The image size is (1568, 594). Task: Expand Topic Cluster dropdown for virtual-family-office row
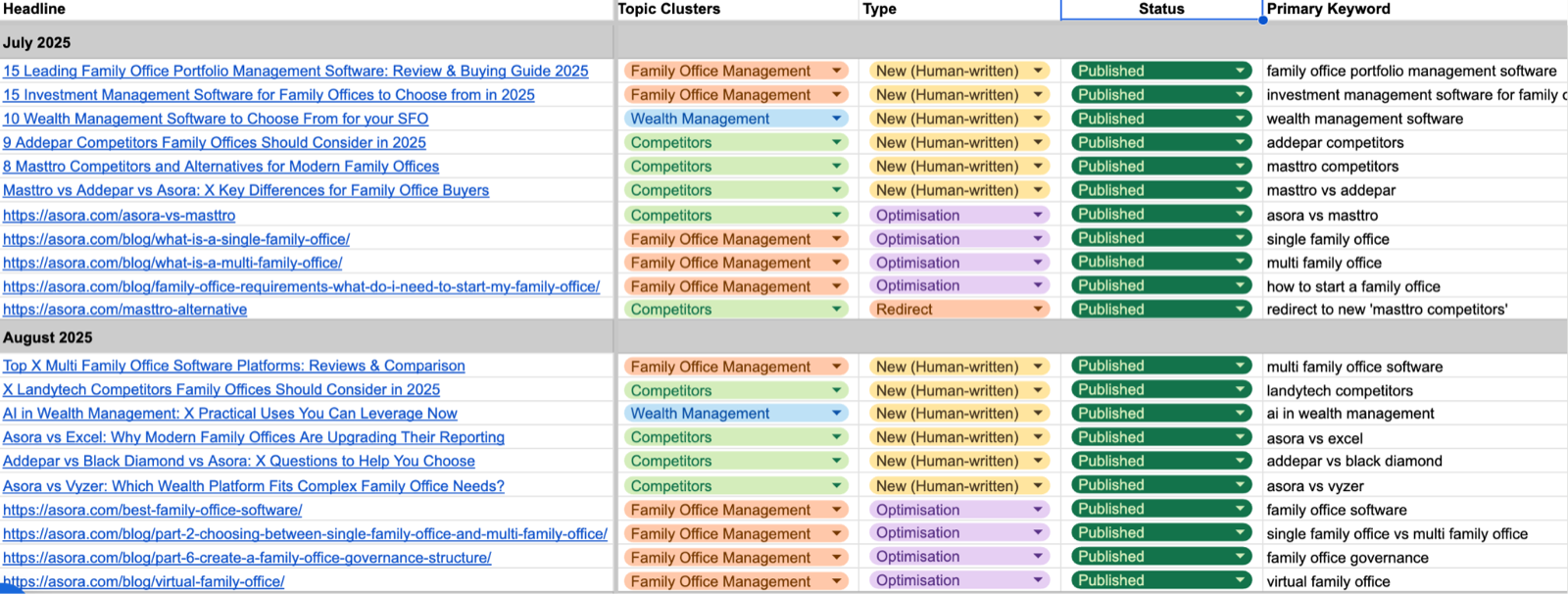(837, 581)
